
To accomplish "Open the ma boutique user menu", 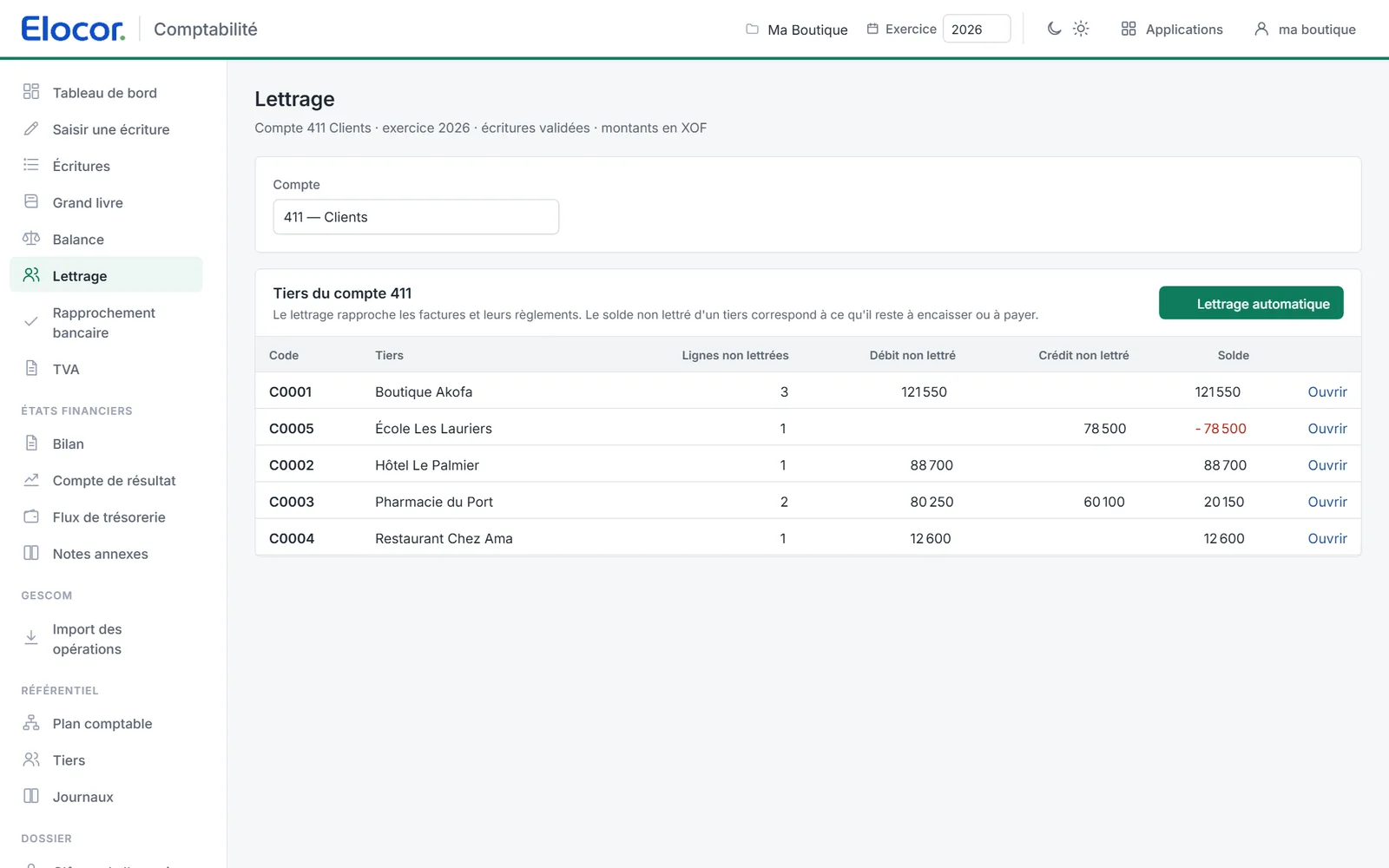I will tap(1305, 29).
